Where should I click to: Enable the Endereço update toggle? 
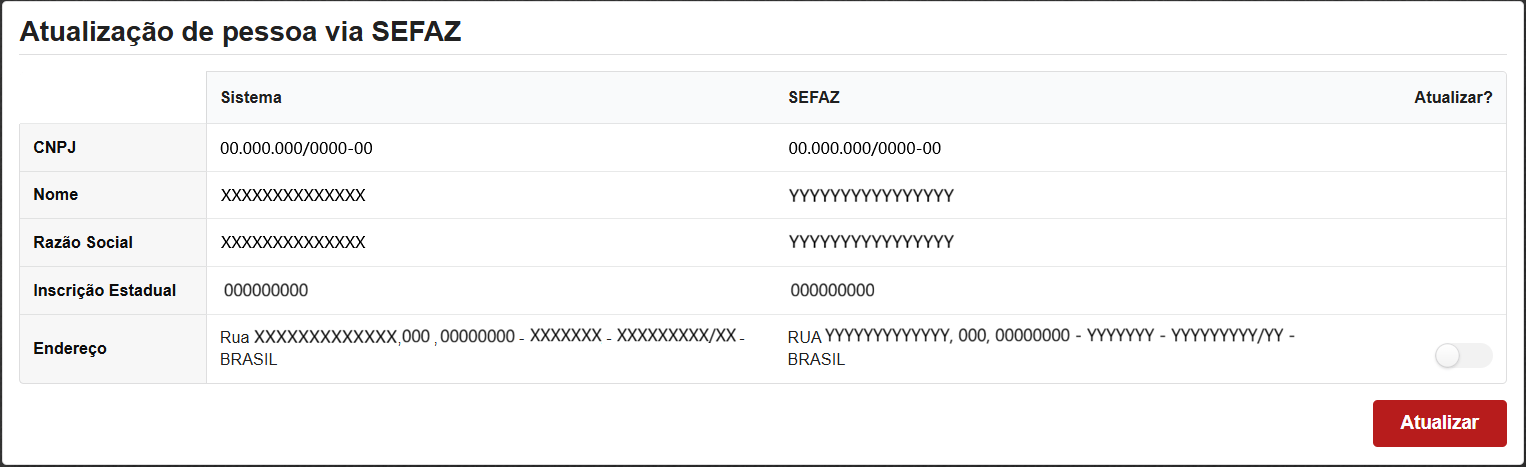1462,356
